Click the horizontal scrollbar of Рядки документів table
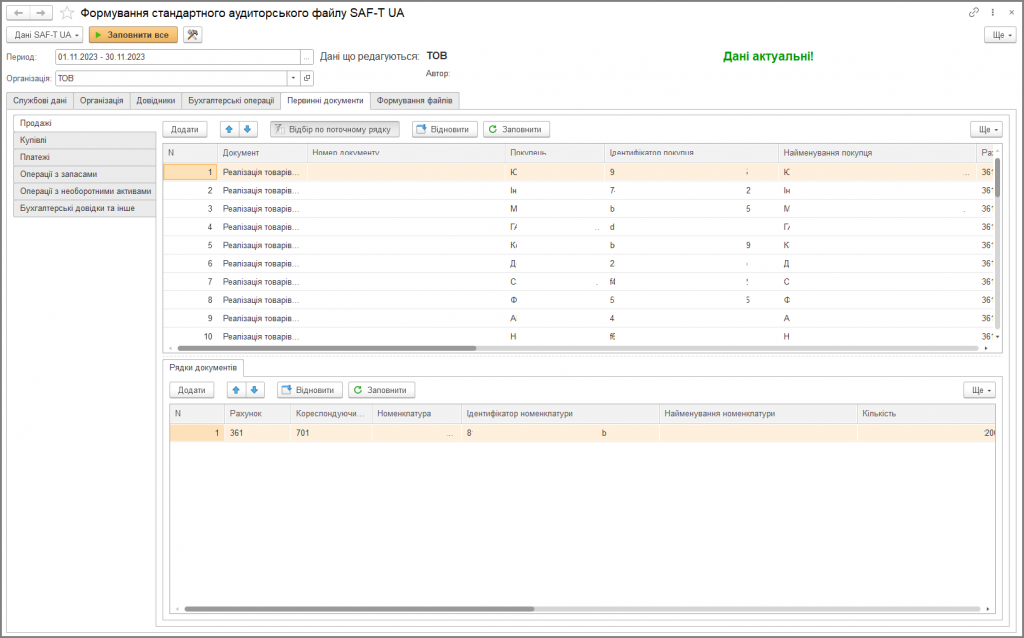 359,609
